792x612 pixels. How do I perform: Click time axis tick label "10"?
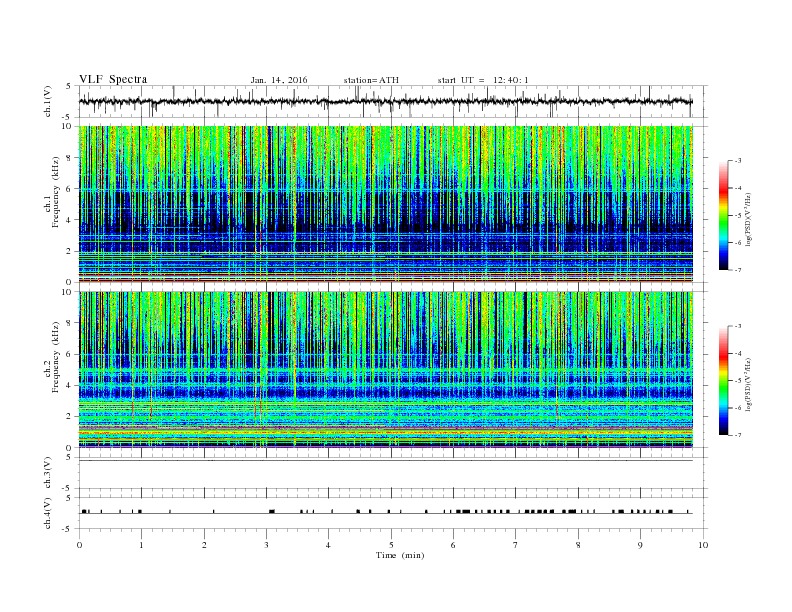(703, 545)
